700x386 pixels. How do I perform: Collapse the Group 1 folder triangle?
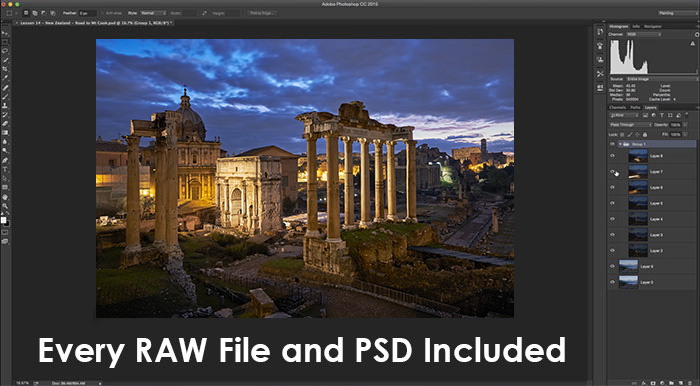620,144
